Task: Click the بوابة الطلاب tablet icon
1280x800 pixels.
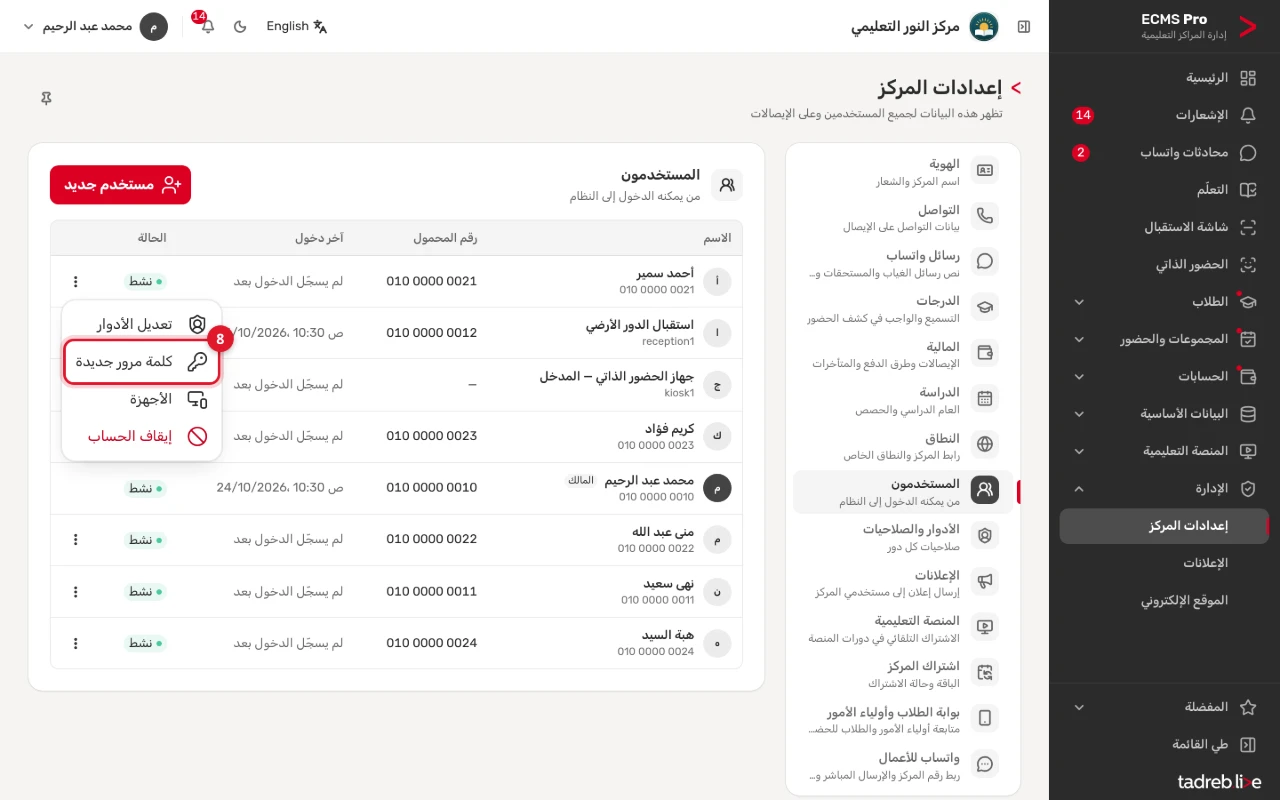Action: 985,719
